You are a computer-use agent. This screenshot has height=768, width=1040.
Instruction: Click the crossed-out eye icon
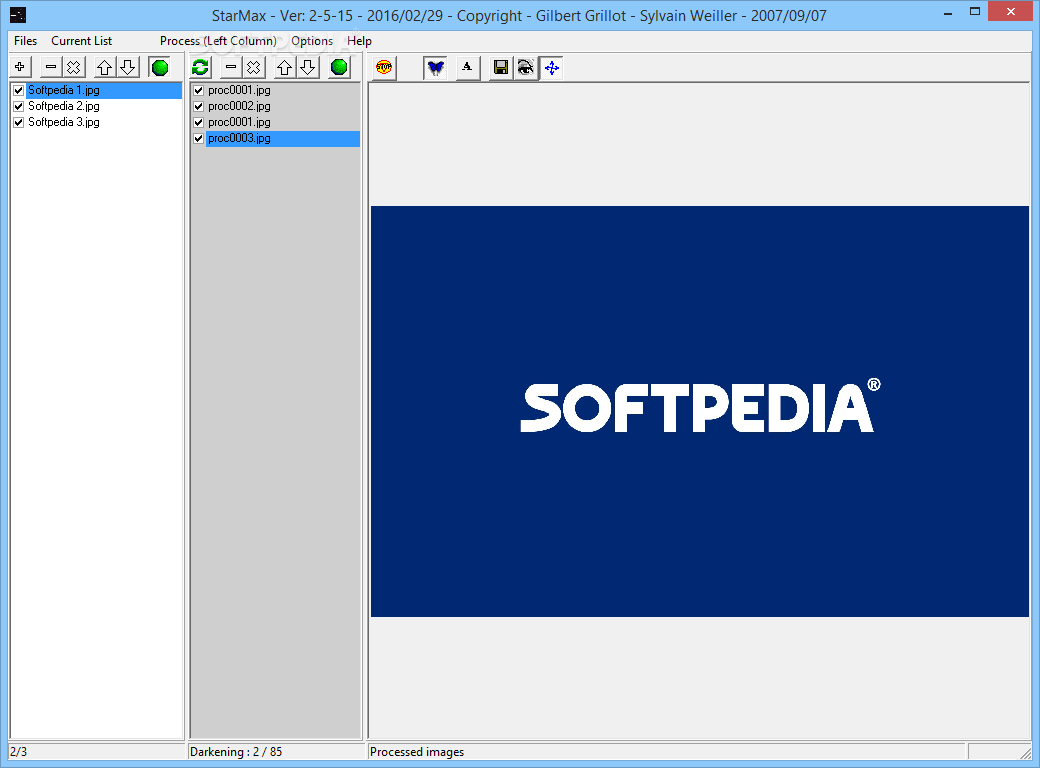[x=525, y=67]
